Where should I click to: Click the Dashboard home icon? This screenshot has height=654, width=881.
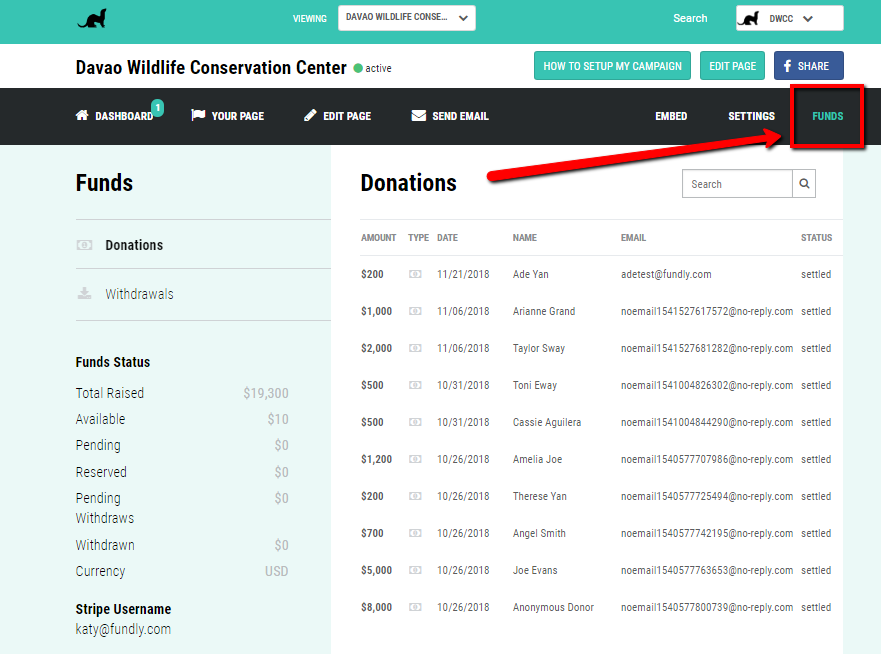pyautogui.click(x=82, y=115)
